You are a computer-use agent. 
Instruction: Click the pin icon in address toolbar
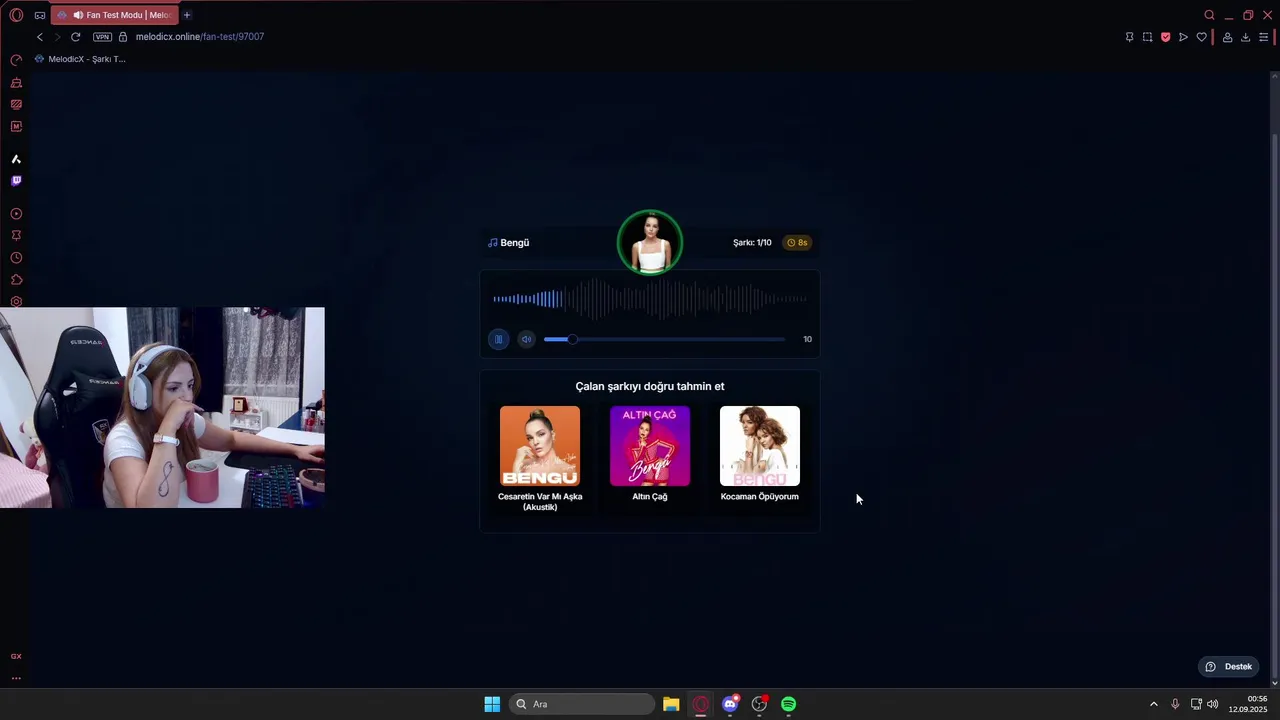point(1129,37)
